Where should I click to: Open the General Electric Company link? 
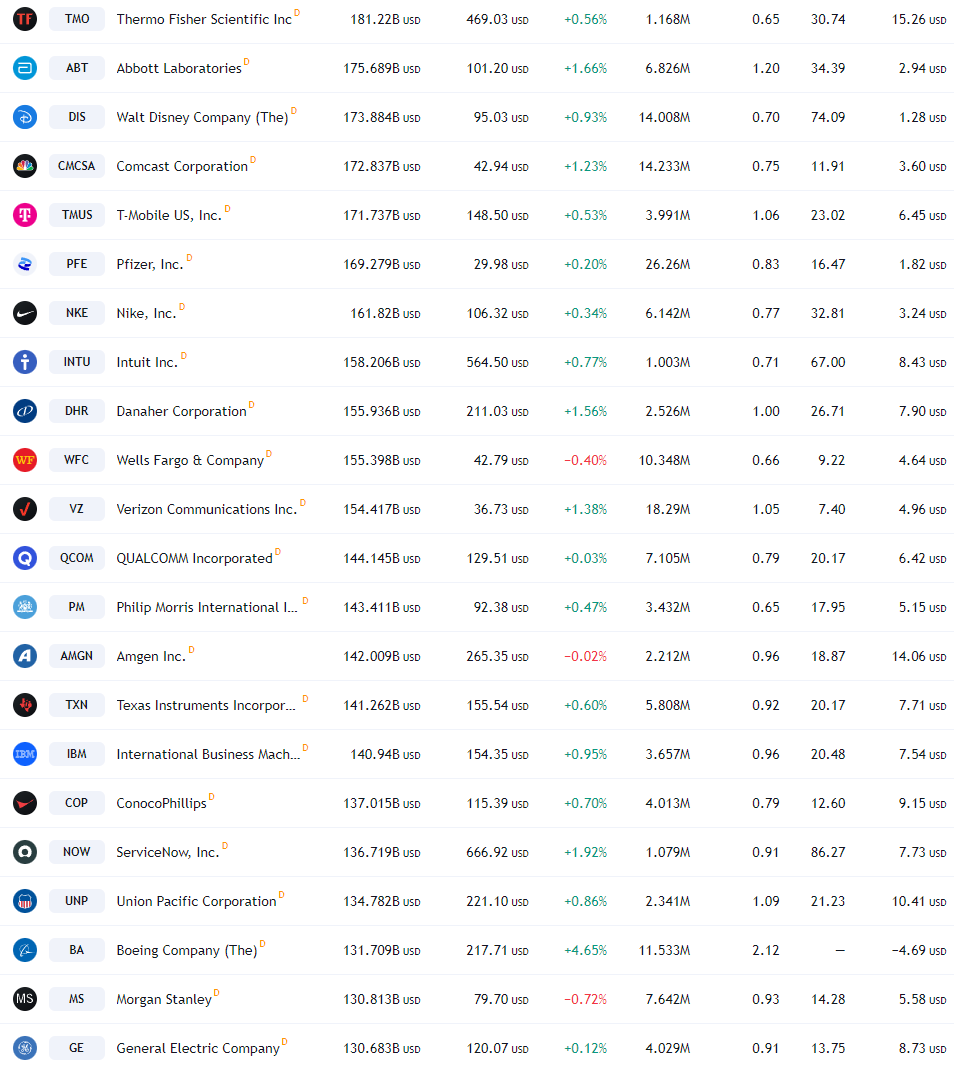click(198, 1048)
